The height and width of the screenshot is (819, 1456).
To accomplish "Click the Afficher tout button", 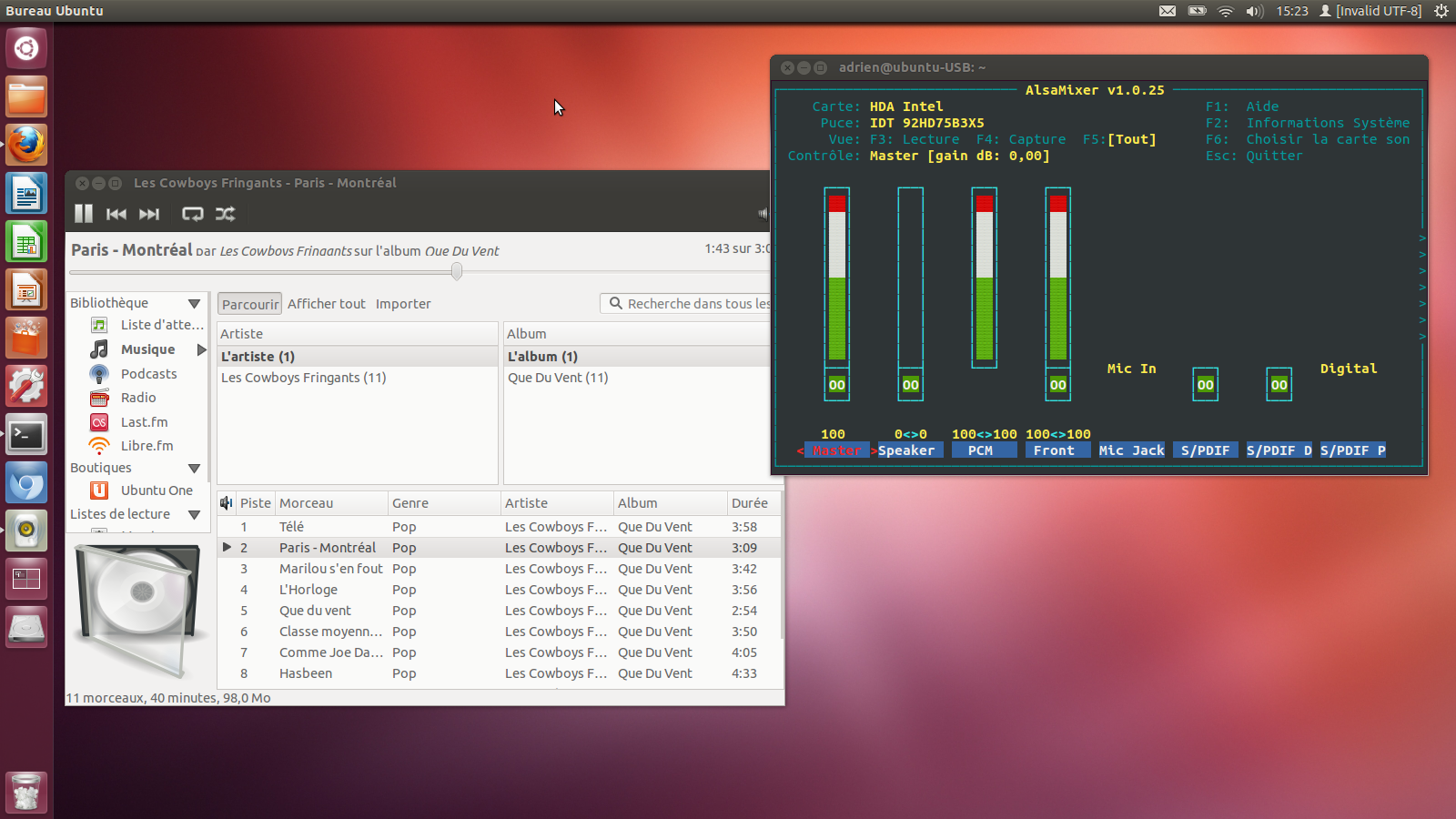I will click(x=327, y=304).
